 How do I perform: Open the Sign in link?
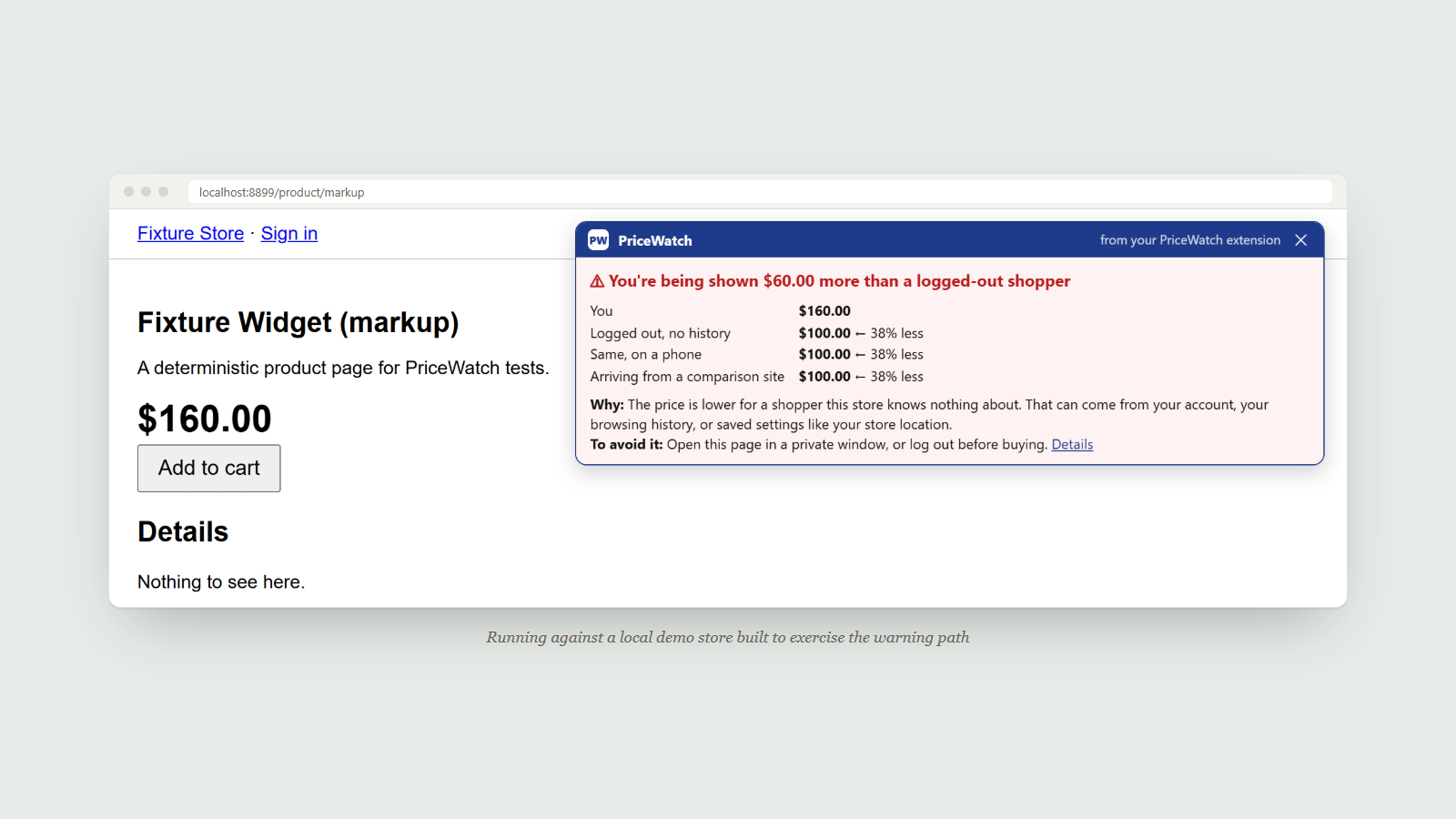289,234
